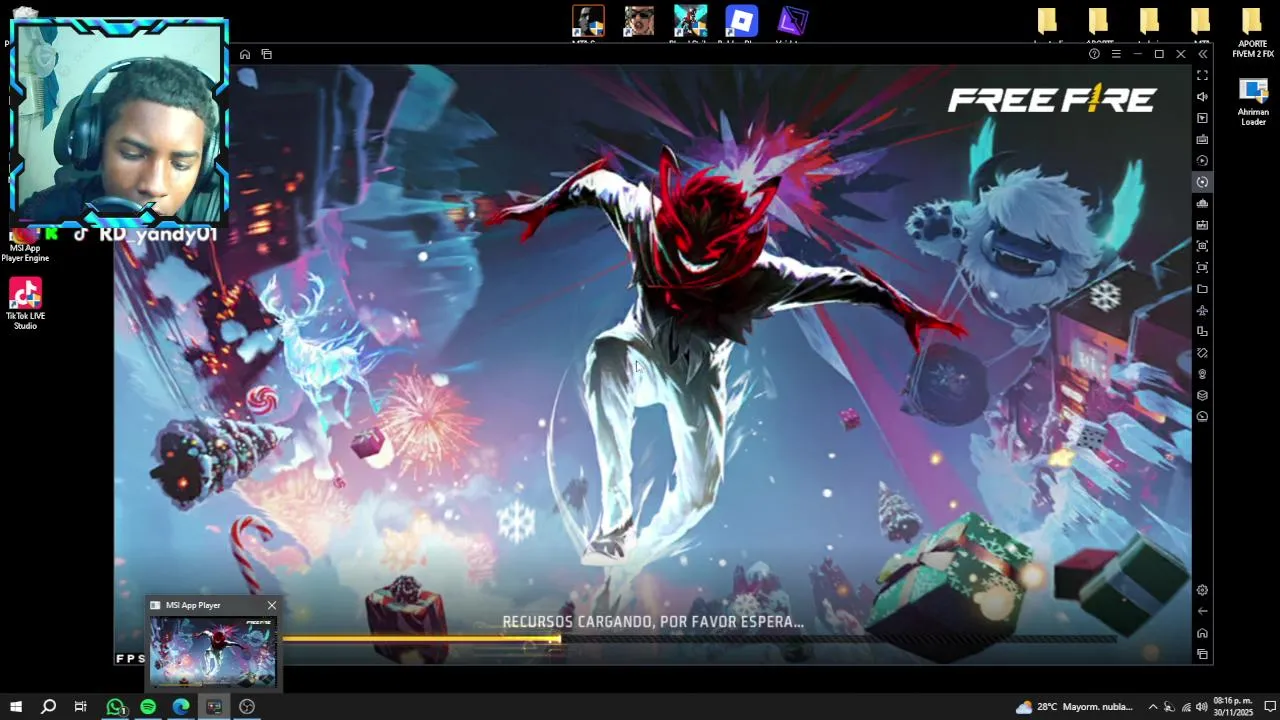Click the multi-window icon next to home icon
Image resolution: width=1280 pixels, height=720 pixels.
point(267,54)
